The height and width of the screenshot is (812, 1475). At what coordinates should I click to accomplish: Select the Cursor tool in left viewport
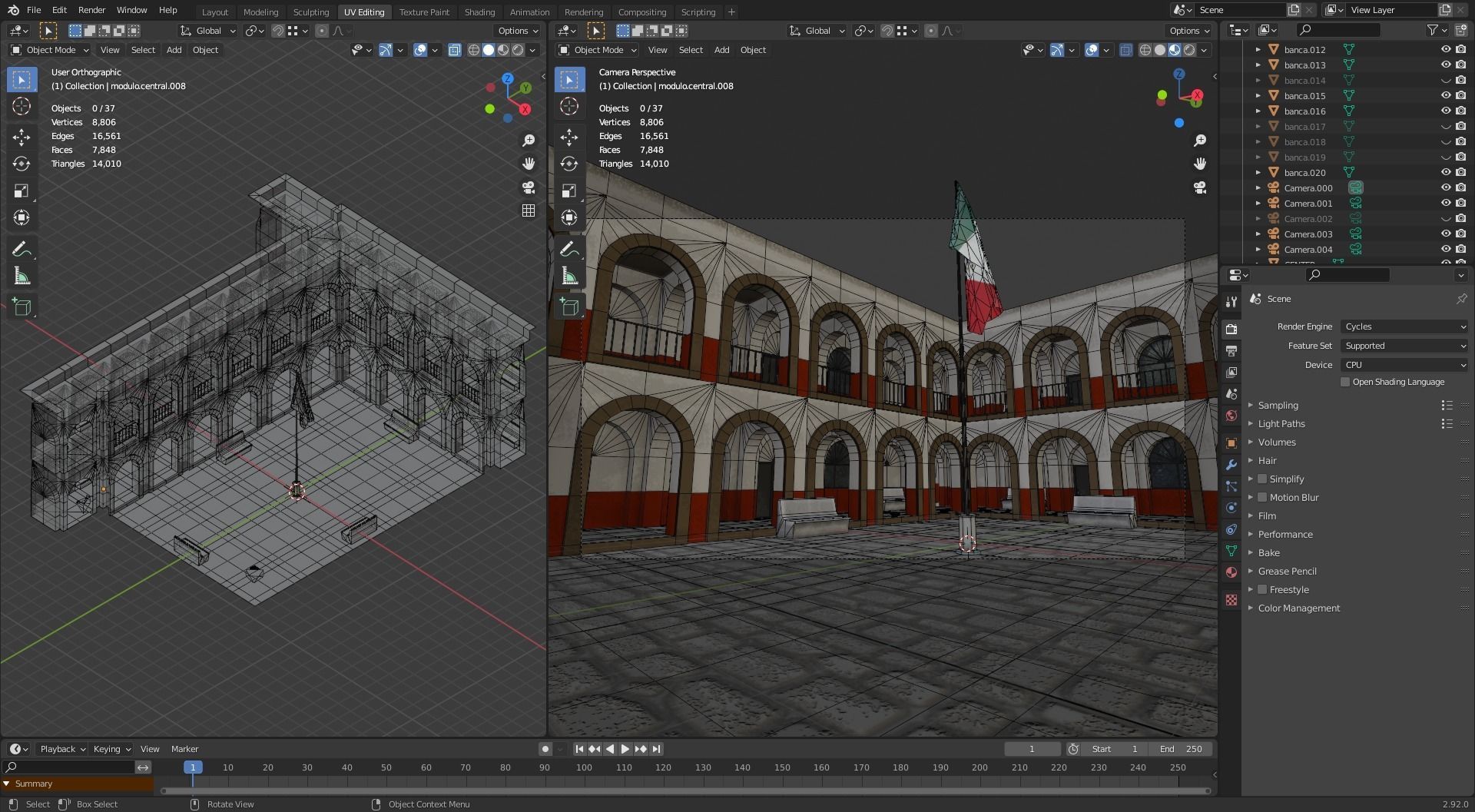[22, 107]
